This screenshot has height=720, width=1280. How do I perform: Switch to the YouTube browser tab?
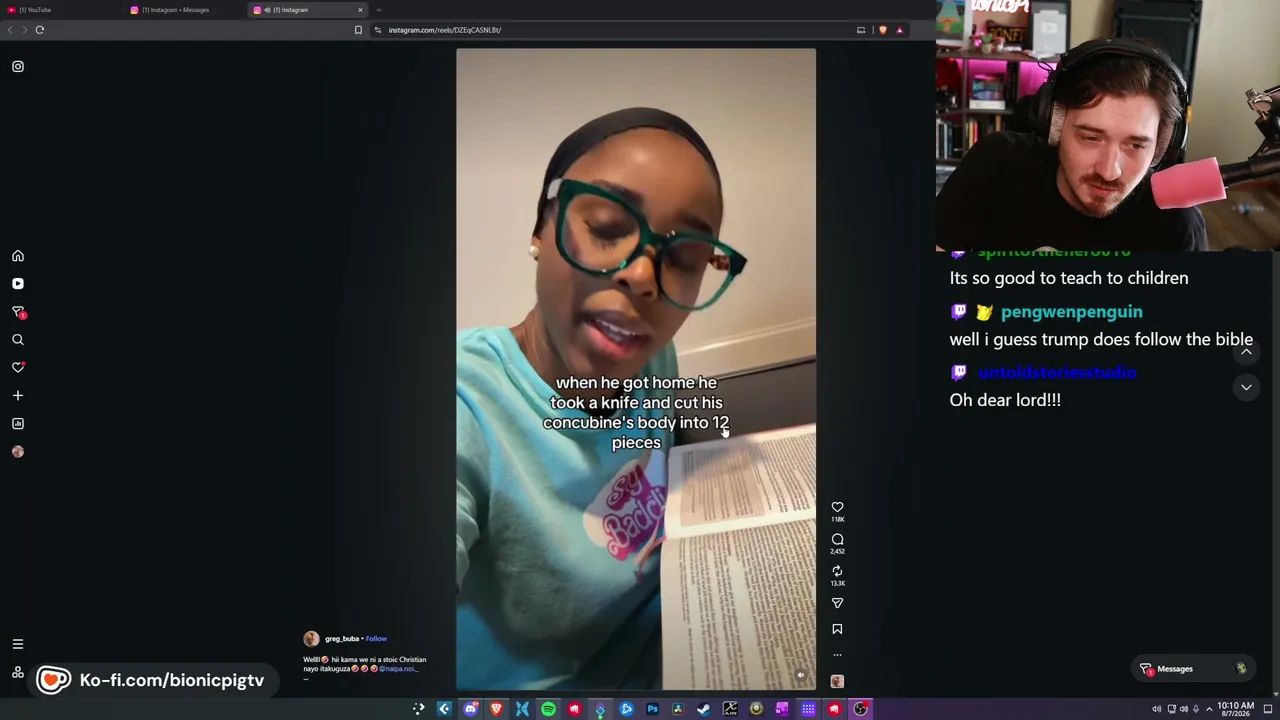point(60,10)
